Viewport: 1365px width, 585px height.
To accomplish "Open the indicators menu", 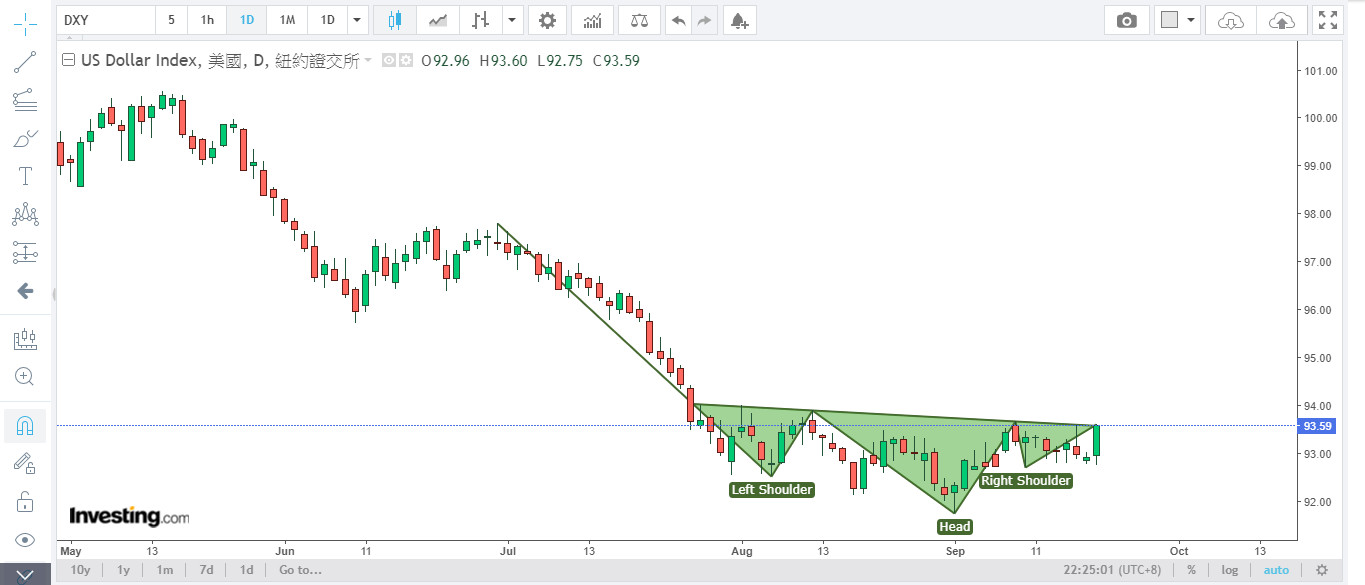I will coord(592,20).
